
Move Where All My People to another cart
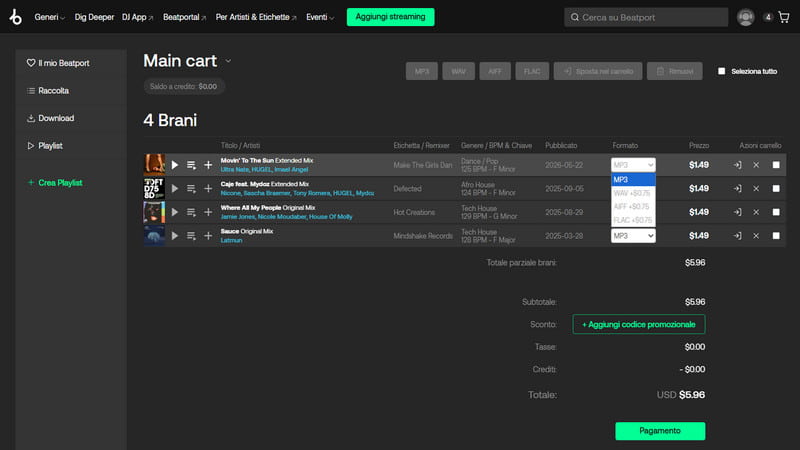[x=738, y=212]
